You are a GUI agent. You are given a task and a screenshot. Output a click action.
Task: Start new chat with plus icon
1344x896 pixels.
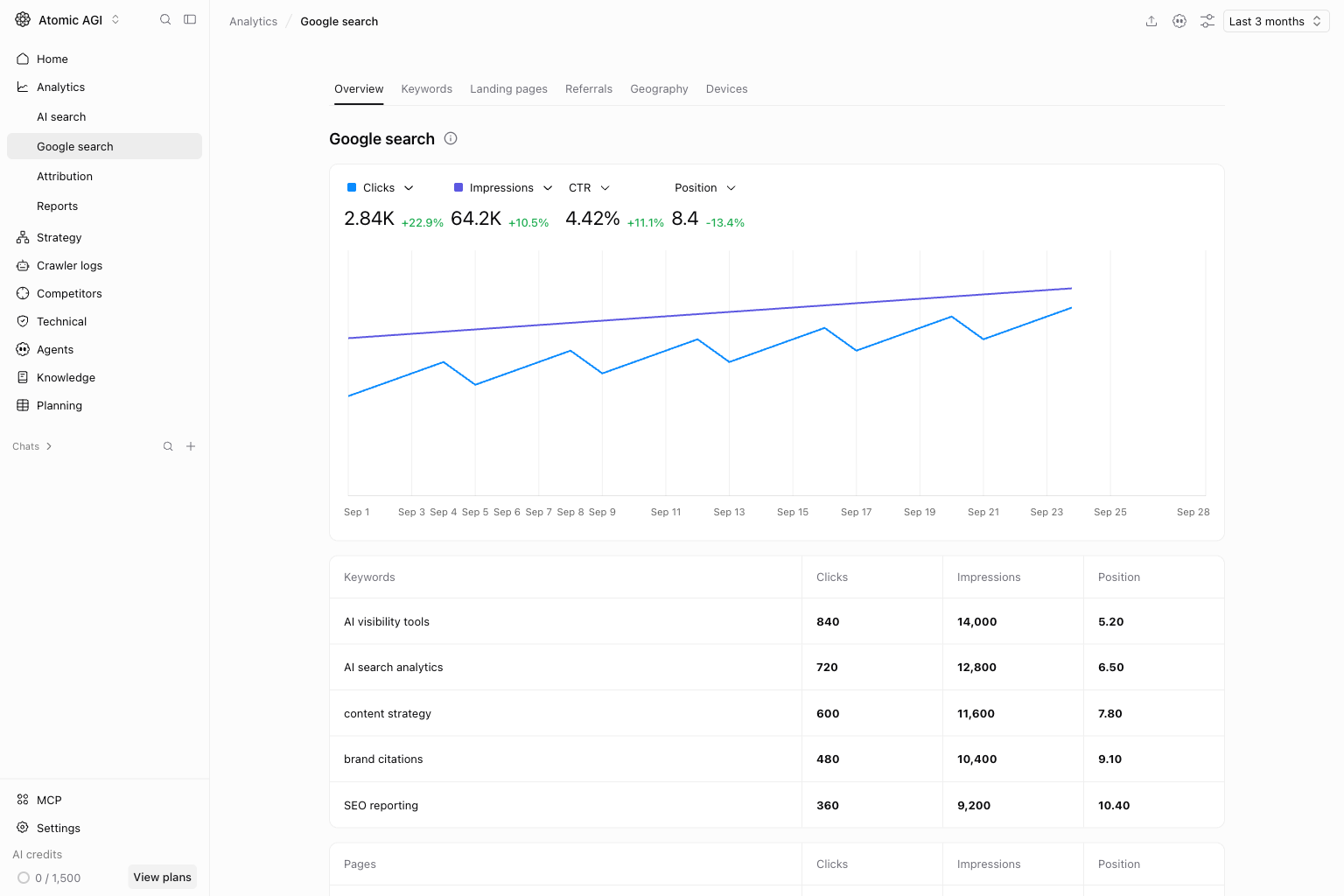click(x=191, y=446)
